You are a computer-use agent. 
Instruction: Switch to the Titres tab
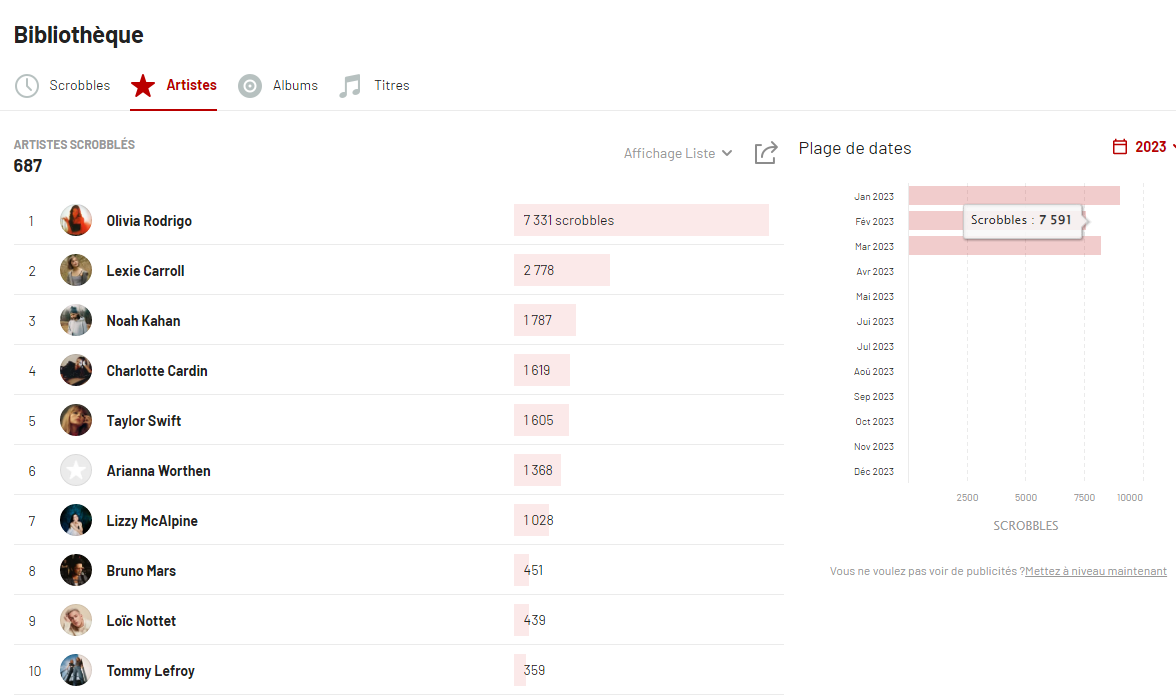click(x=391, y=86)
